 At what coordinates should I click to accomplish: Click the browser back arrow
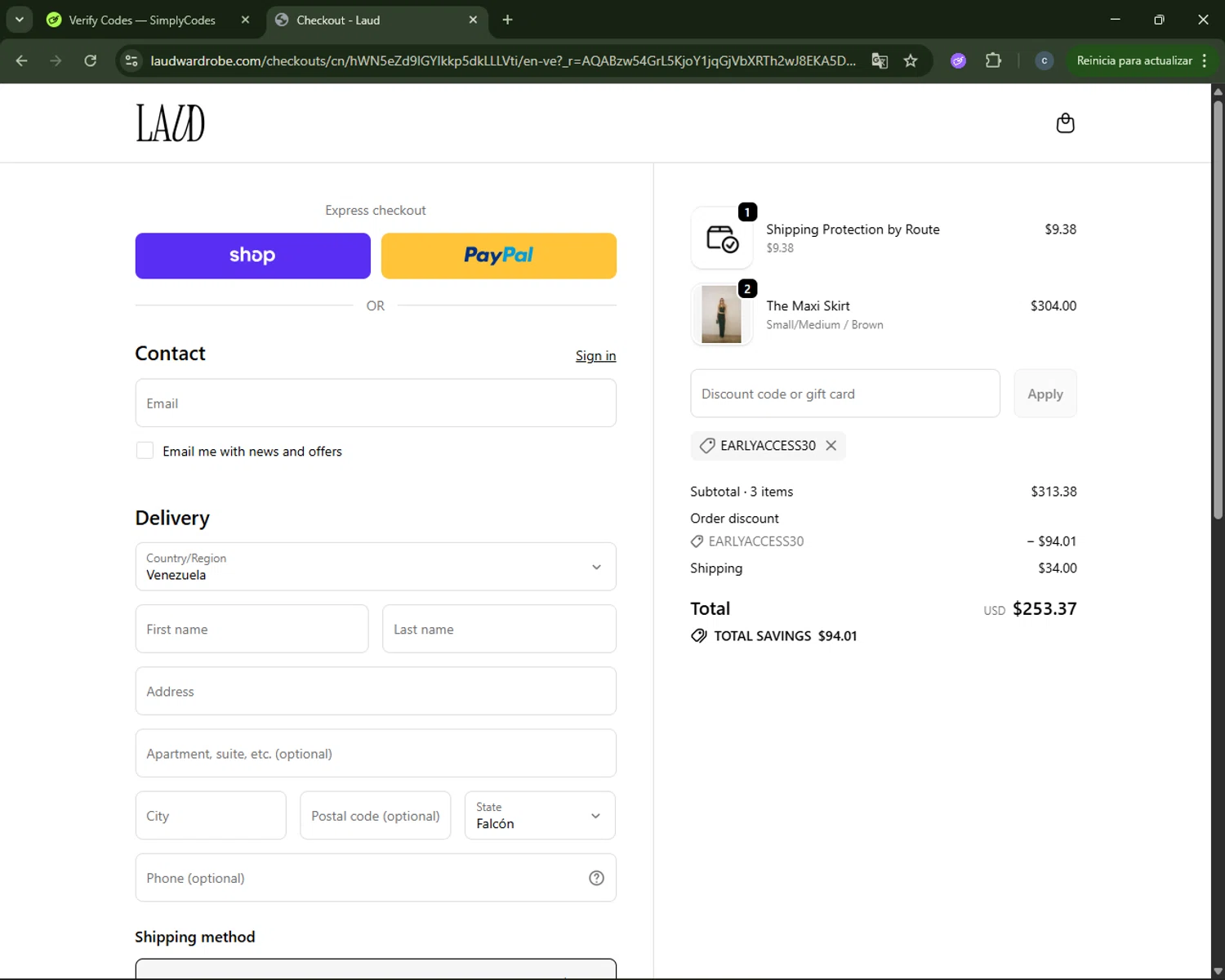click(x=22, y=60)
